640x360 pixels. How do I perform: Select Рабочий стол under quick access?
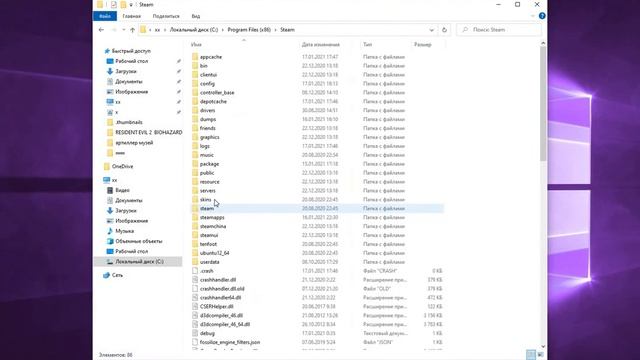pos(131,61)
